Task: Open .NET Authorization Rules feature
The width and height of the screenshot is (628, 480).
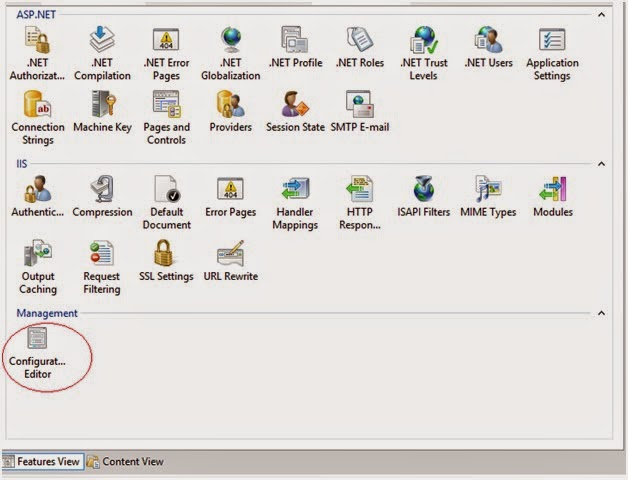Action: (37, 53)
